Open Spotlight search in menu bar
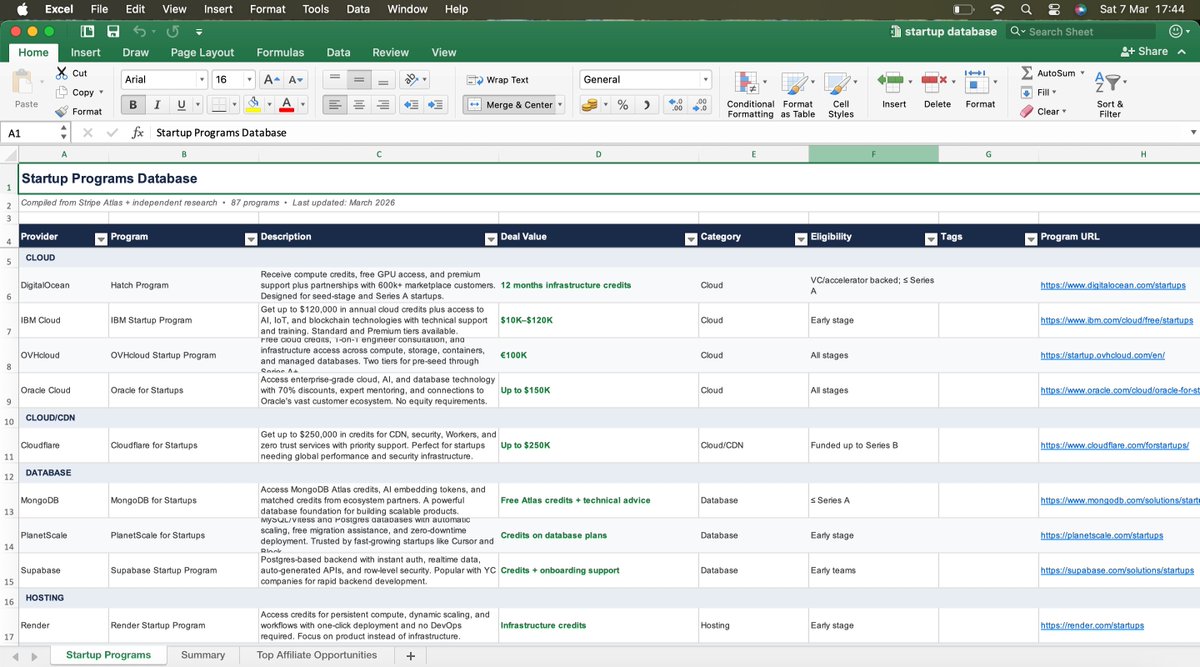 (x=1026, y=9)
